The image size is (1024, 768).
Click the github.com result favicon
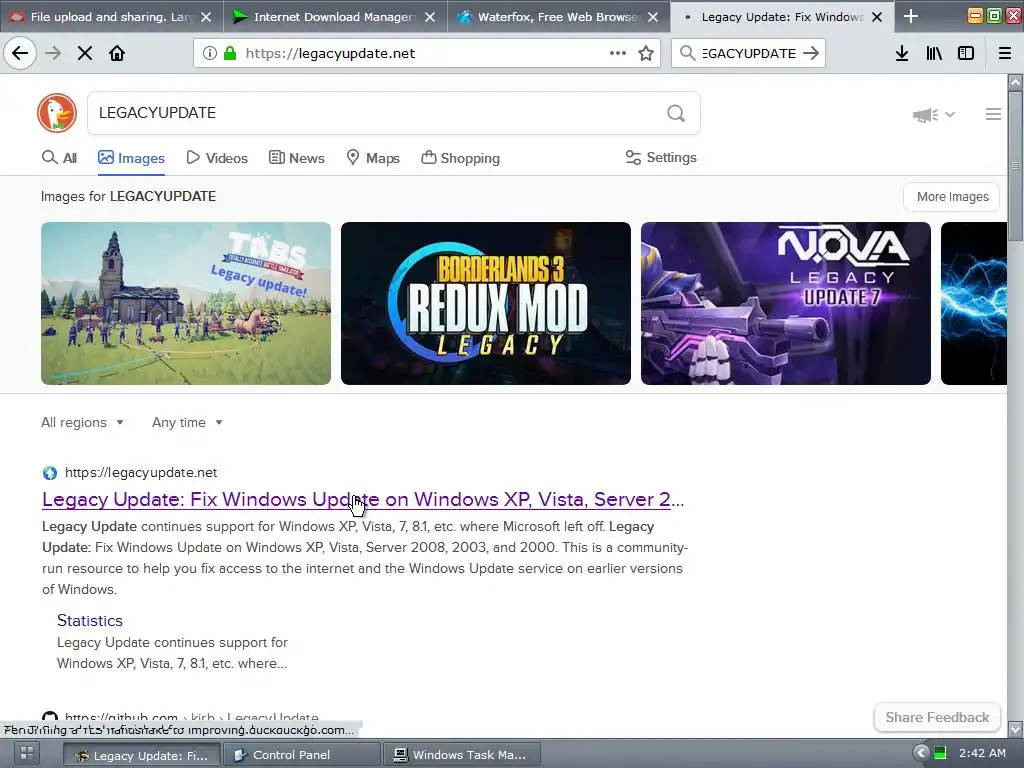point(50,718)
